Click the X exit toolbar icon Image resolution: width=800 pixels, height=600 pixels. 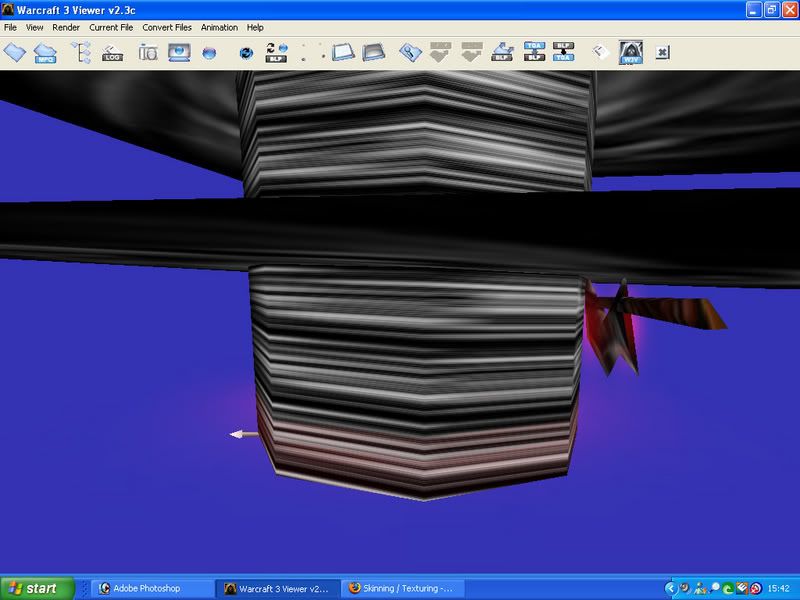(x=662, y=53)
